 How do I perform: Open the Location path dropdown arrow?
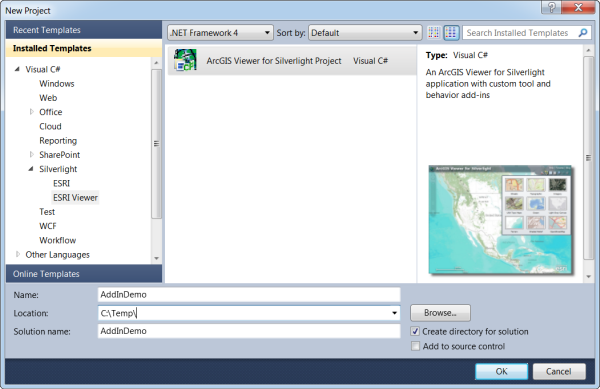tap(394, 313)
